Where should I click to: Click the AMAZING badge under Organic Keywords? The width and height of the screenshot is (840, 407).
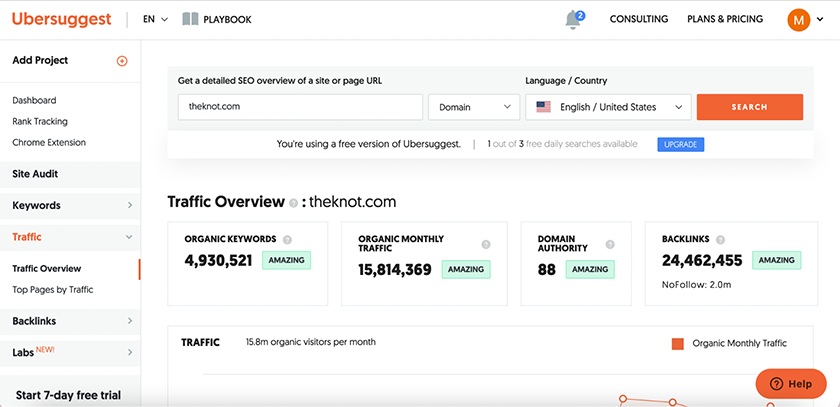(287, 260)
